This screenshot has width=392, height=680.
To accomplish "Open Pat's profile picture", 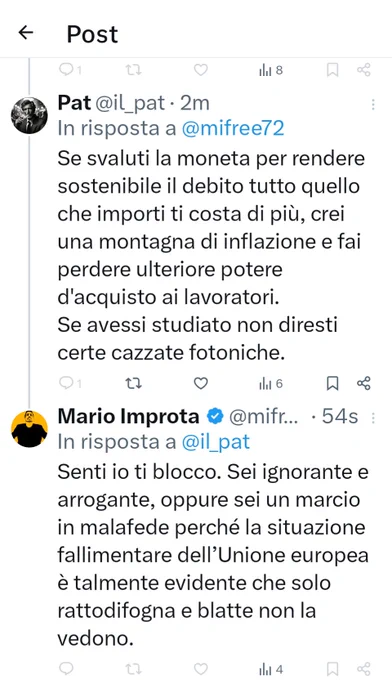I will click(29, 115).
